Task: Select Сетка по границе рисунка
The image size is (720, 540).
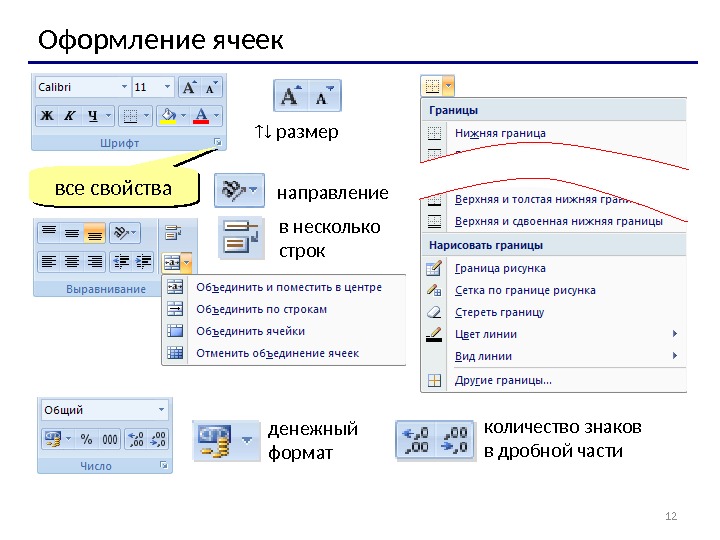Action: [x=553, y=290]
